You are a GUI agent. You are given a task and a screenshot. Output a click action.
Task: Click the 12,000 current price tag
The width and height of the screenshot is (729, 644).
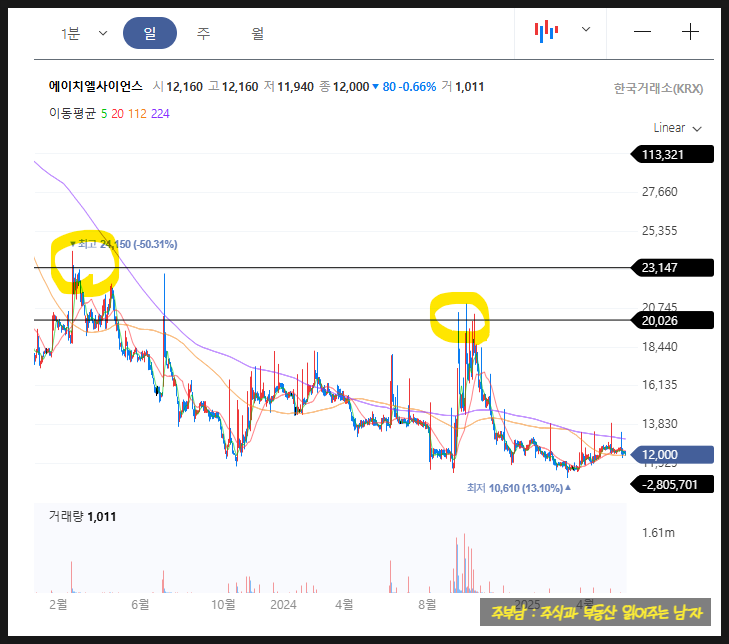[672, 455]
